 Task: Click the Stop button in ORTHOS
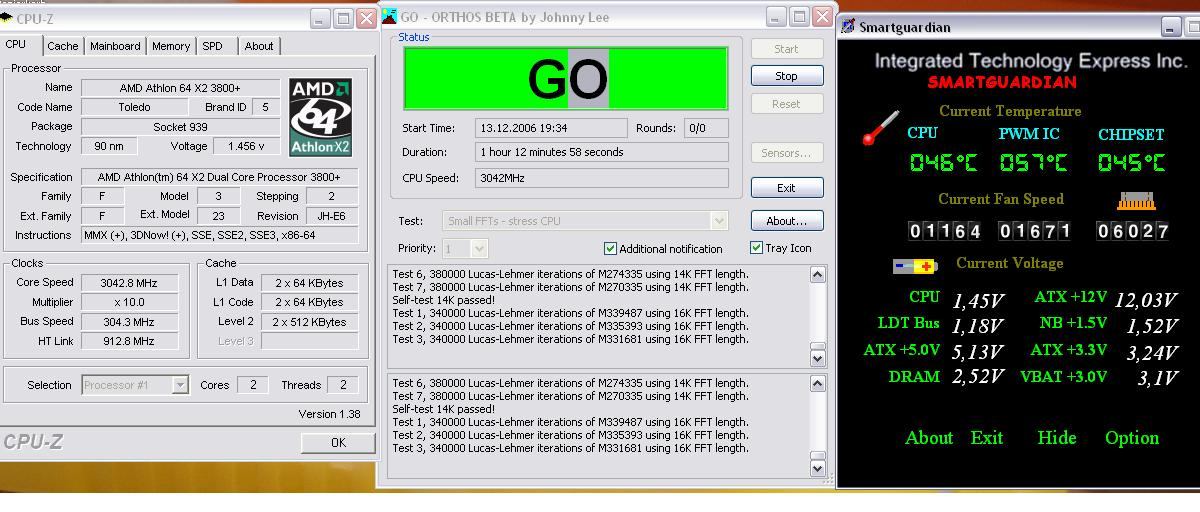[787, 76]
